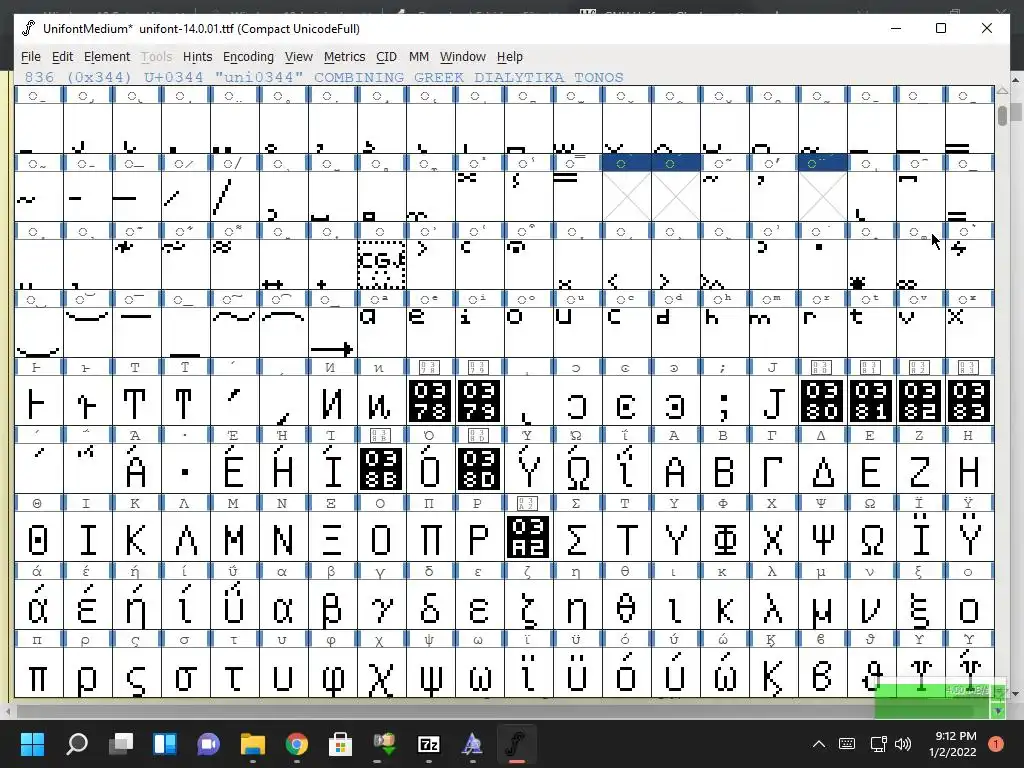Screen dimensions: 1024x768
Task: Open the Encoding menu
Action: pyautogui.click(x=248, y=57)
